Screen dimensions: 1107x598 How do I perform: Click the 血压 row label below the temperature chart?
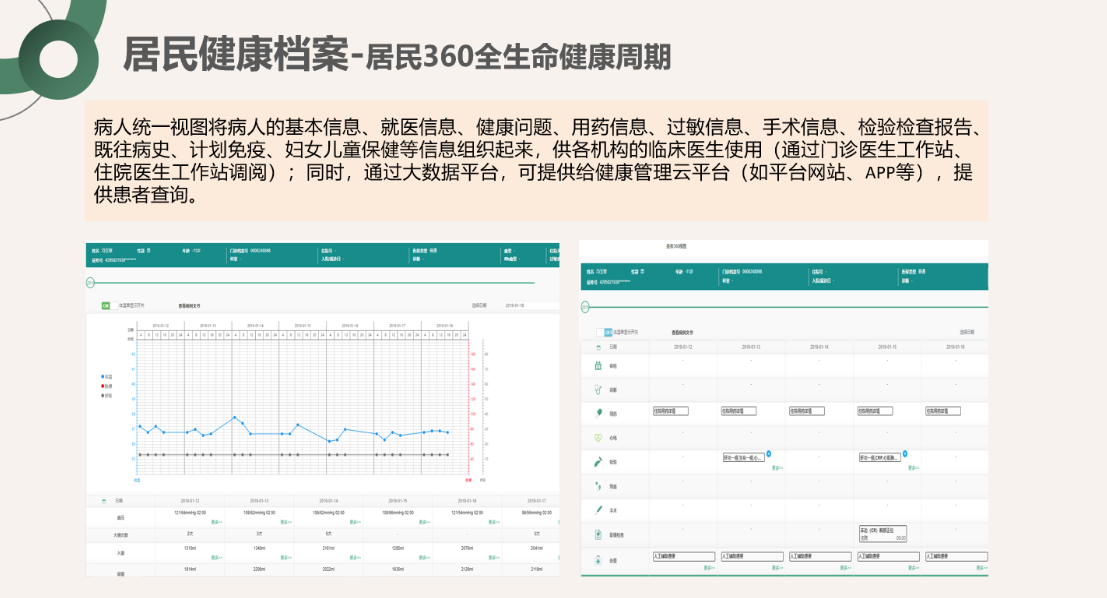[121, 518]
